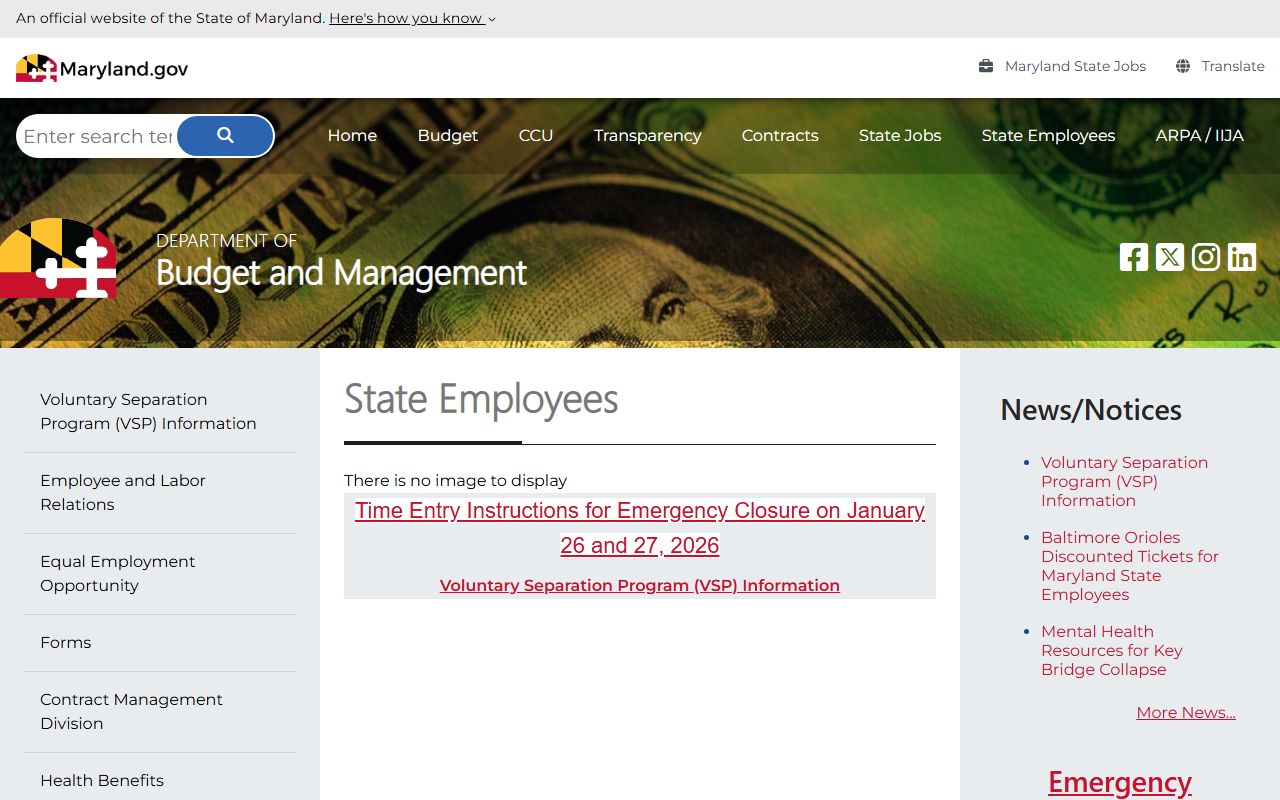Open the CCU menu item

[536, 136]
